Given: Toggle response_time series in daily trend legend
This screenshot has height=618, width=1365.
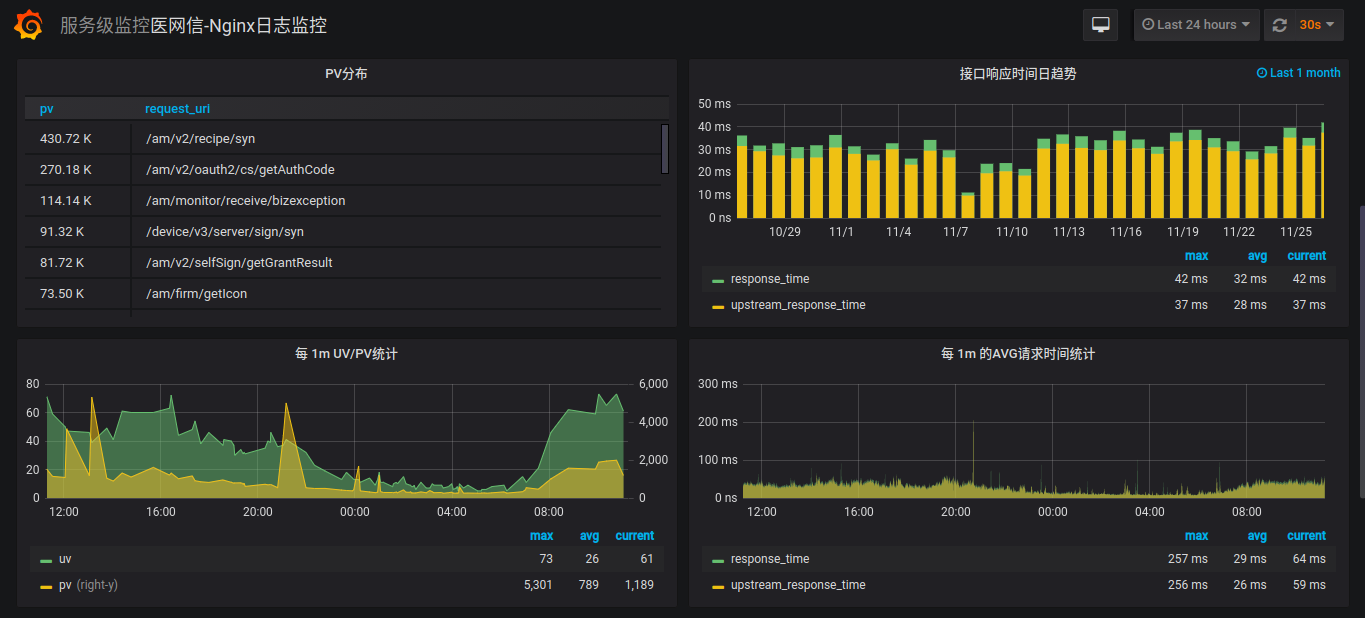Looking at the screenshot, I should point(770,279).
